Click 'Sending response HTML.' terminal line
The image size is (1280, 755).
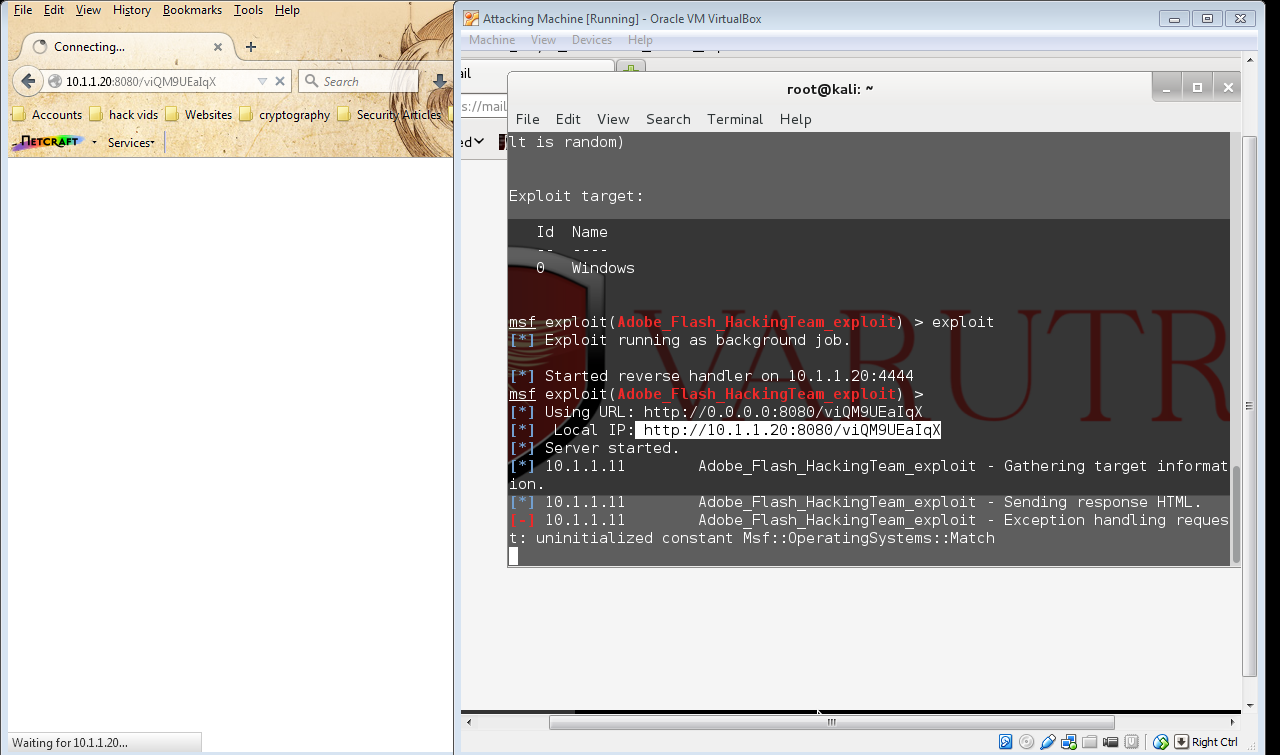1103,502
